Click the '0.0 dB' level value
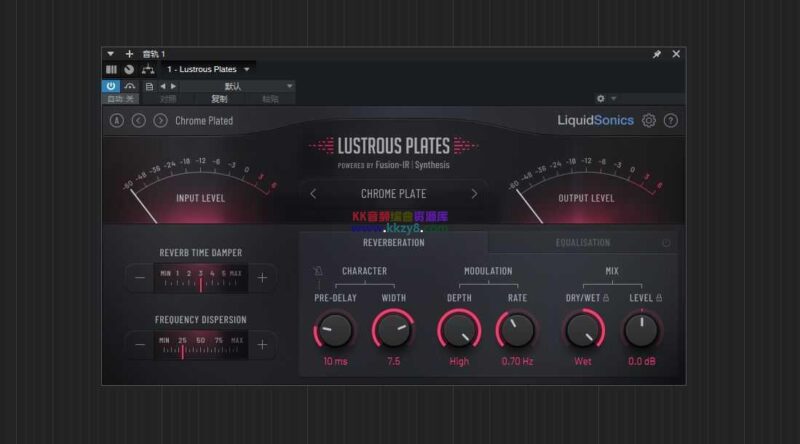The height and width of the screenshot is (444, 800). click(x=641, y=361)
